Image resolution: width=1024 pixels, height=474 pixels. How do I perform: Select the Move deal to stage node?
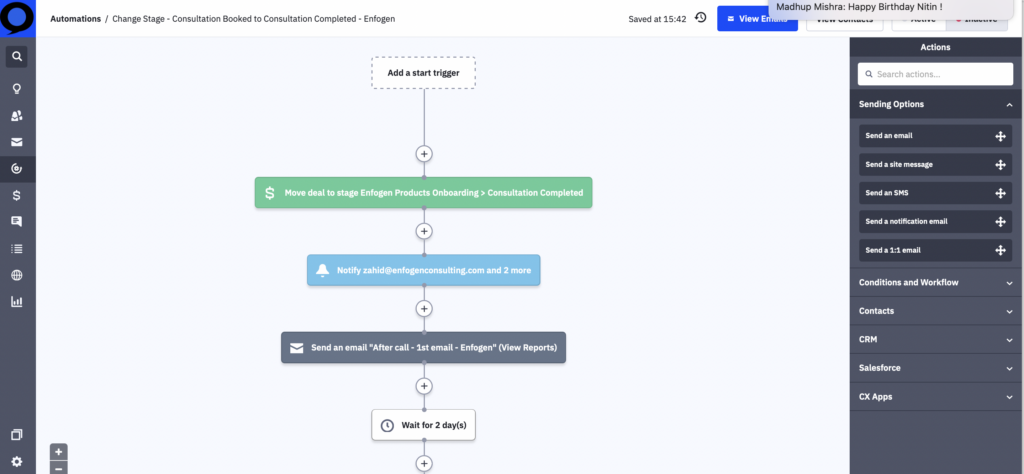coord(423,193)
